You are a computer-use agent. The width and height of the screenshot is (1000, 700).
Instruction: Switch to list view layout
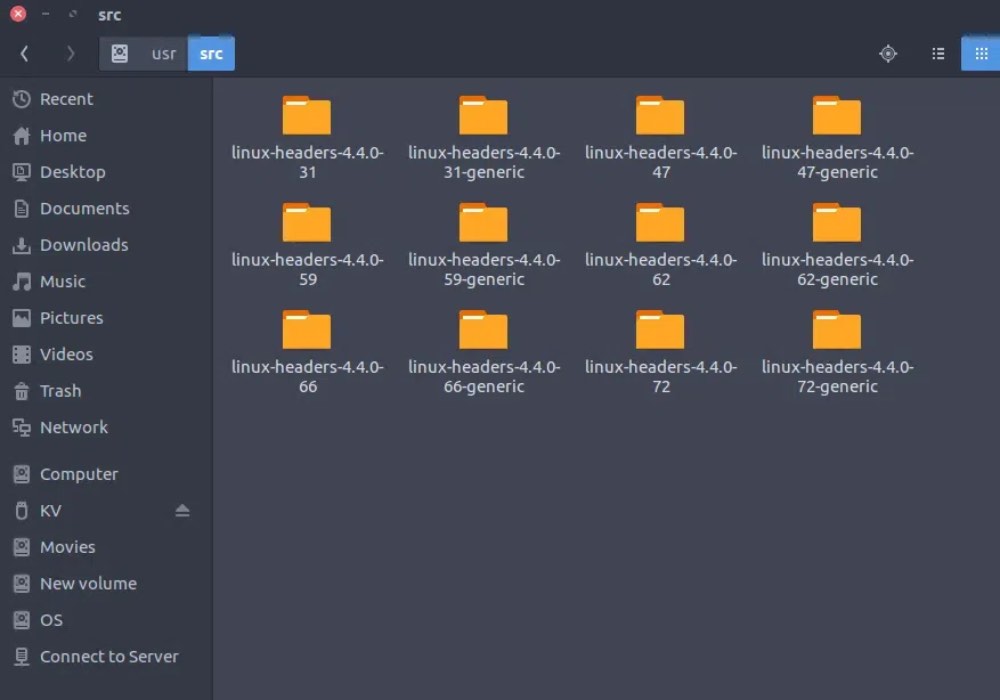coord(938,53)
